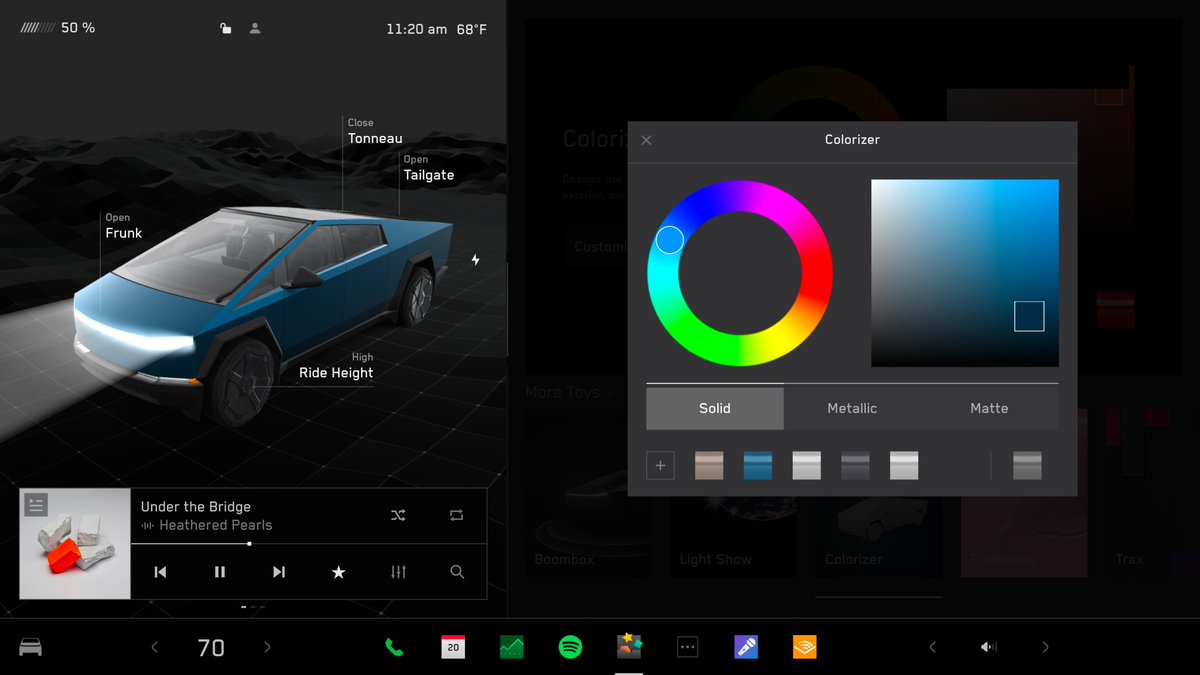Pick the beige saved color swatch
Image resolution: width=1200 pixels, height=675 pixels.
(x=709, y=465)
